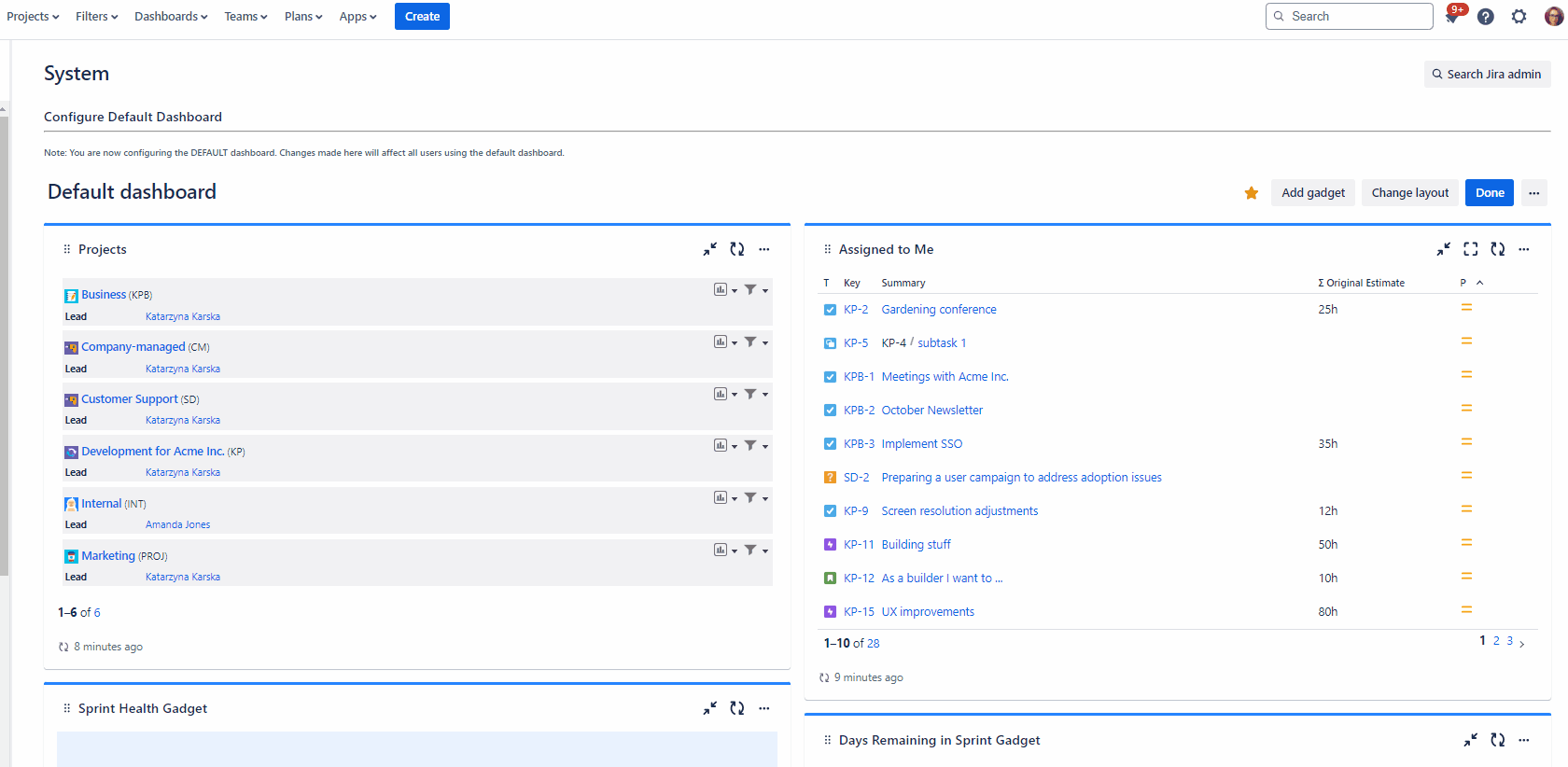Open more options for Sprint Health Gadget
1568x767 pixels.
click(x=764, y=708)
